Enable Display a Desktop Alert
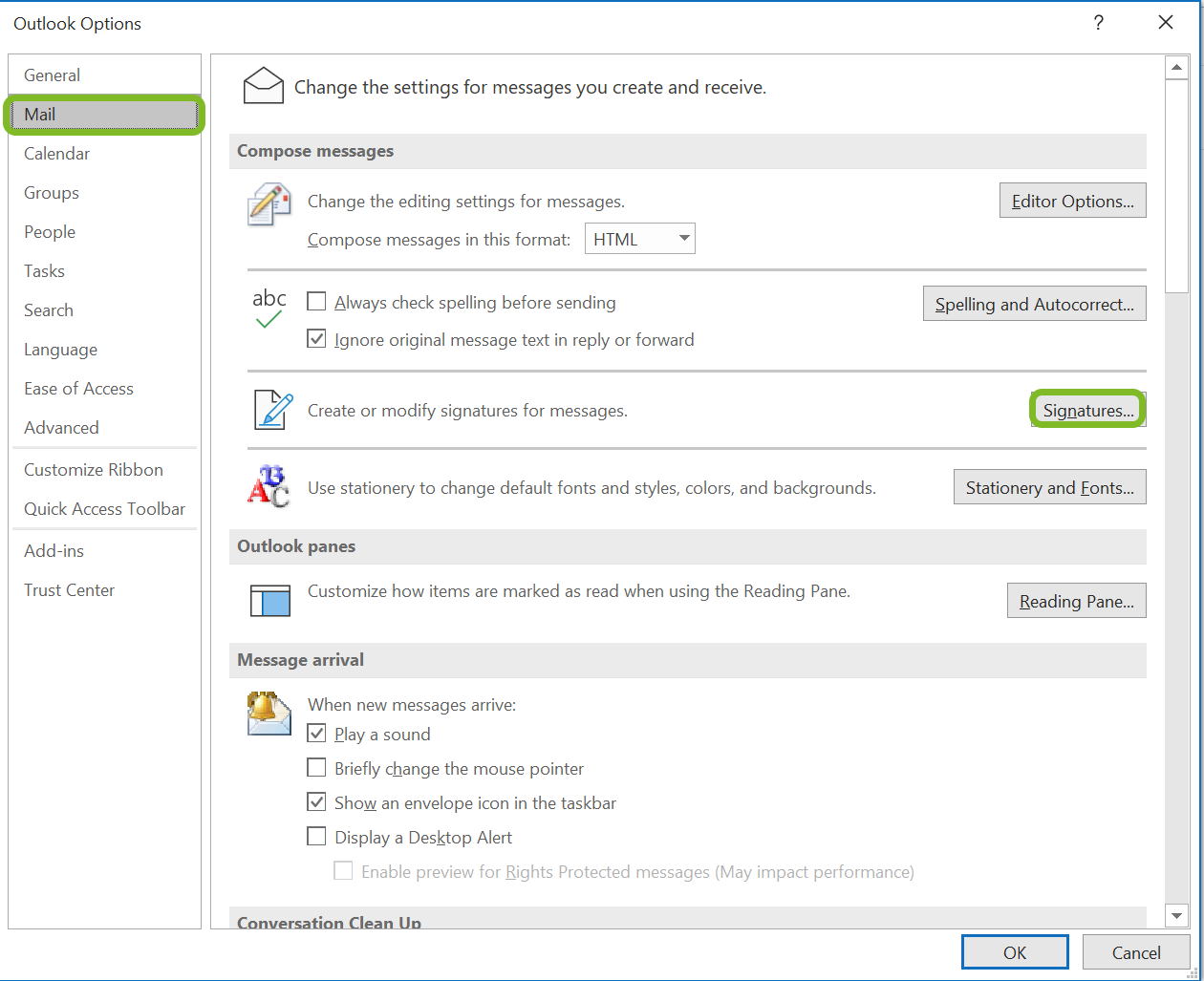This screenshot has height=981, width=1204. 316,837
